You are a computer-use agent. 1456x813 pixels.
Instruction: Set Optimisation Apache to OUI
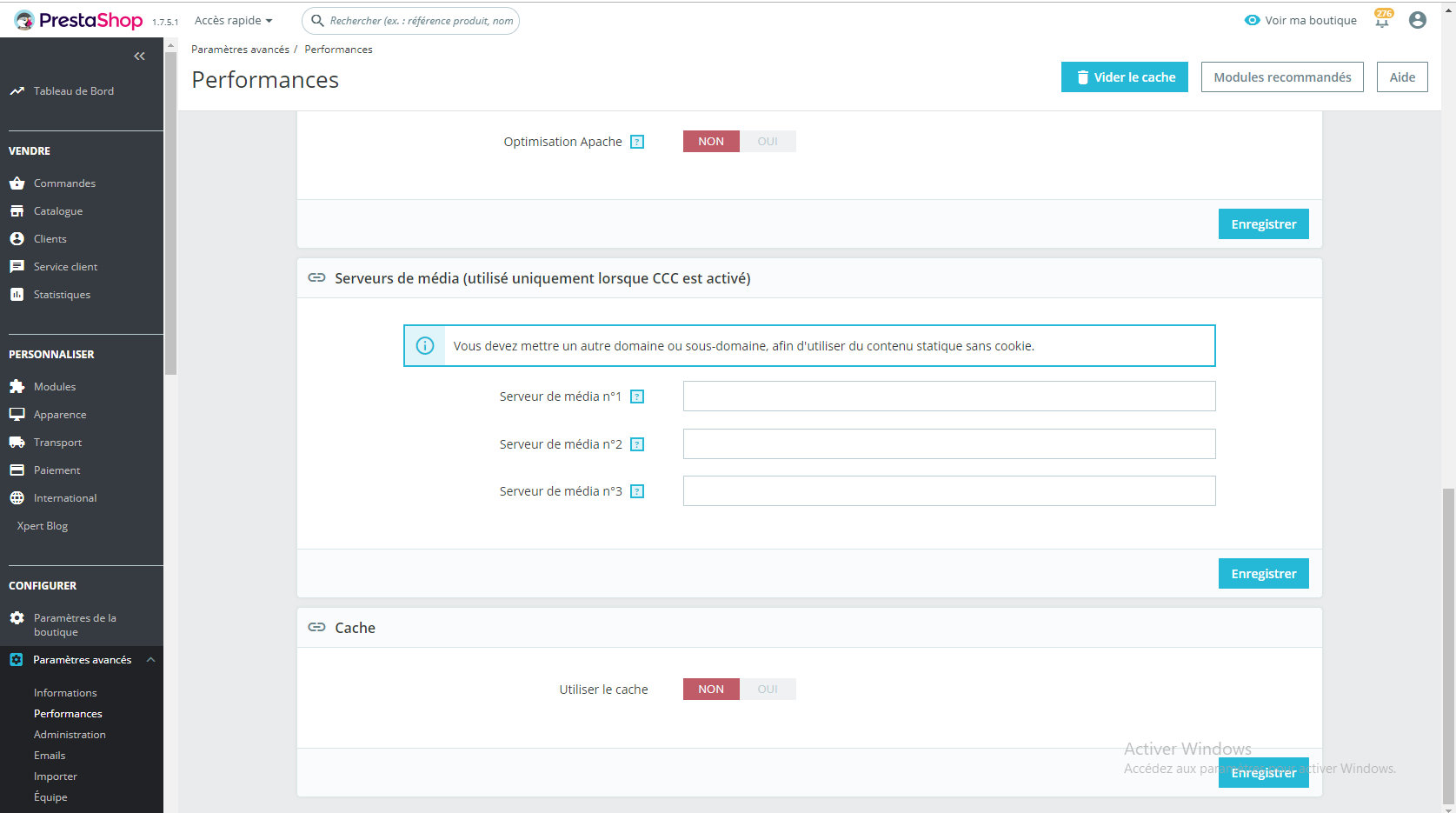pos(768,141)
